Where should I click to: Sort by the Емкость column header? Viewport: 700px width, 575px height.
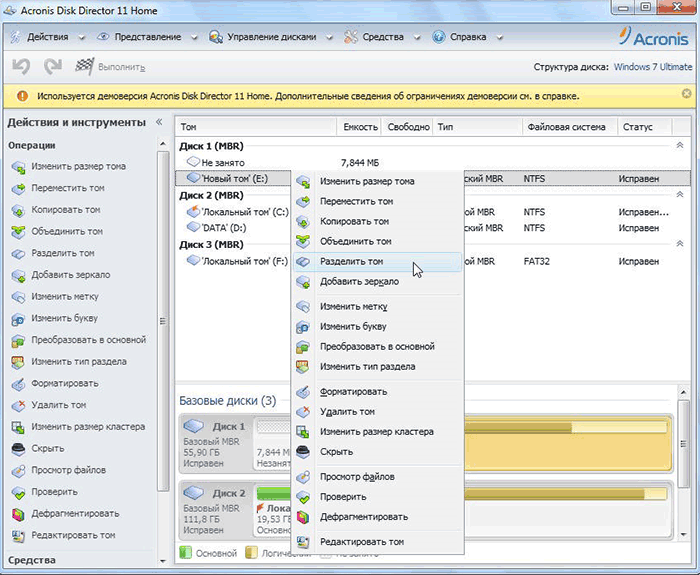tap(360, 127)
